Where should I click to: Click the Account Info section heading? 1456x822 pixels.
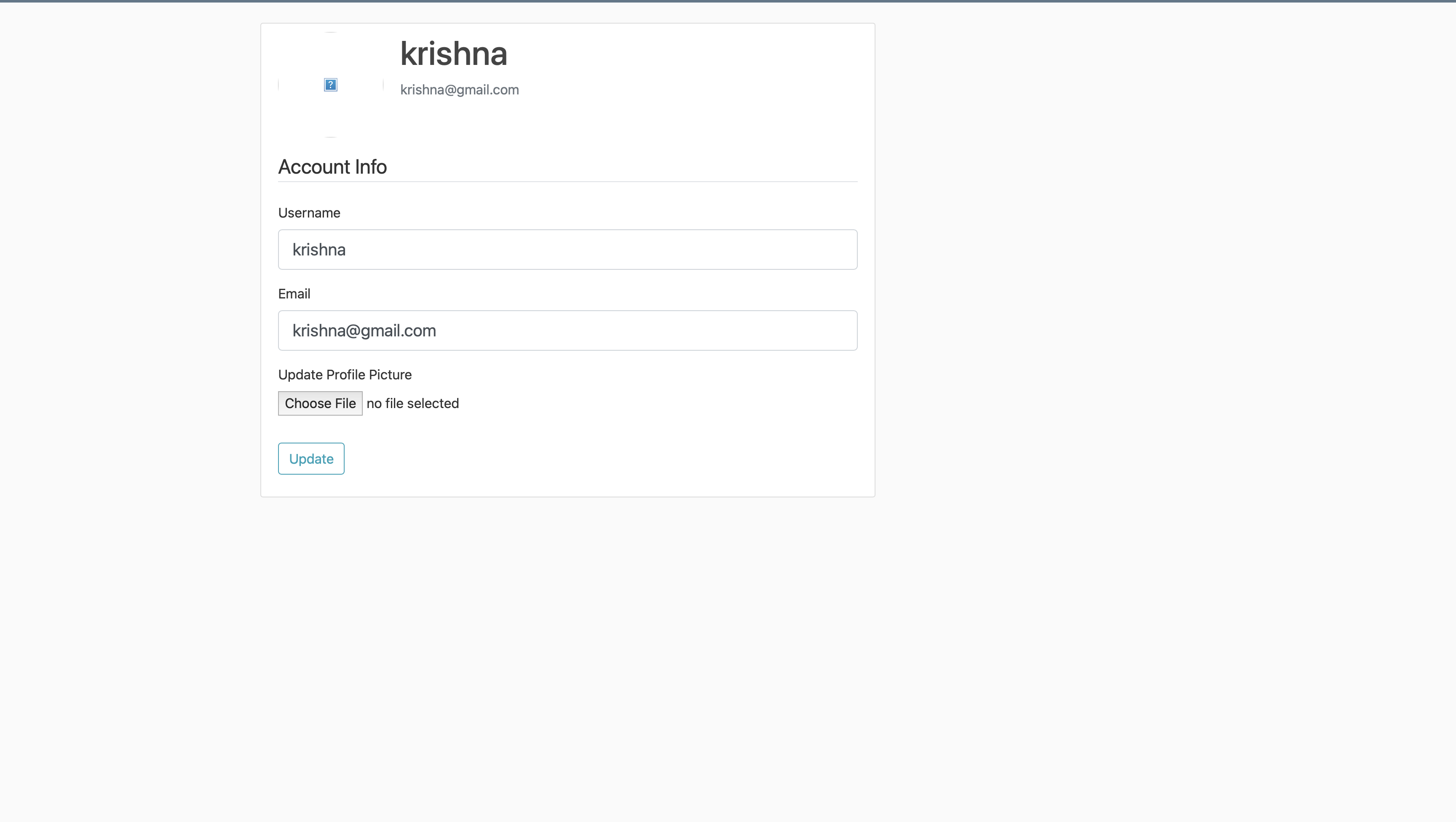coord(332,167)
